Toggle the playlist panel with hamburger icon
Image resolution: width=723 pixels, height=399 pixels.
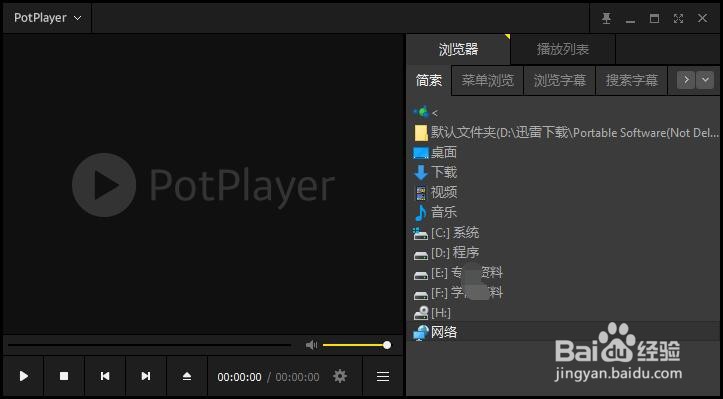(x=383, y=376)
